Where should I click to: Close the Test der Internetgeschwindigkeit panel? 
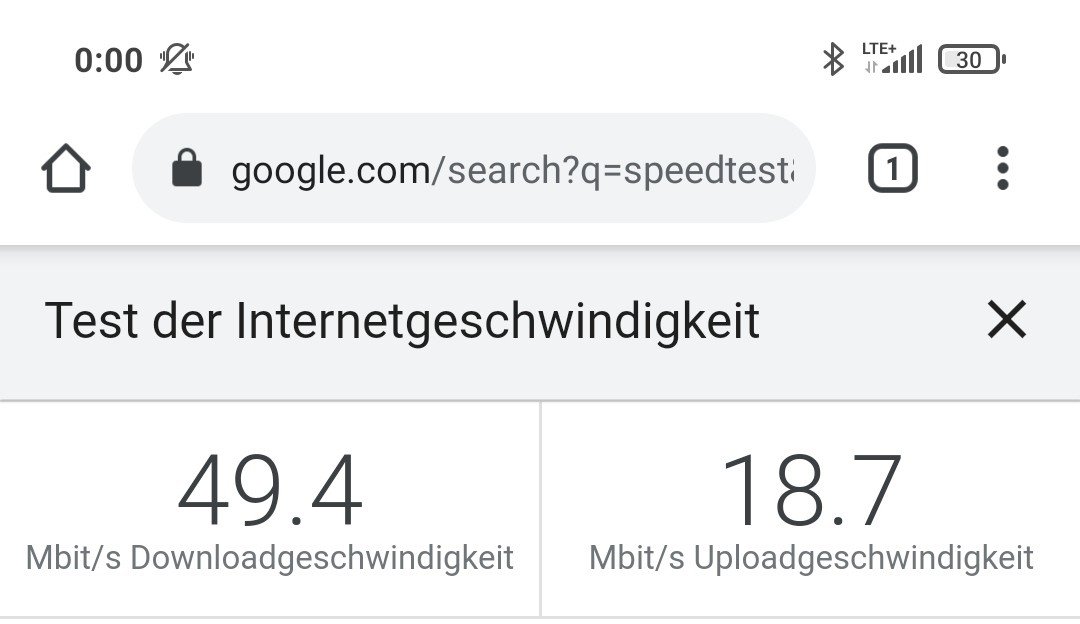(x=1007, y=319)
